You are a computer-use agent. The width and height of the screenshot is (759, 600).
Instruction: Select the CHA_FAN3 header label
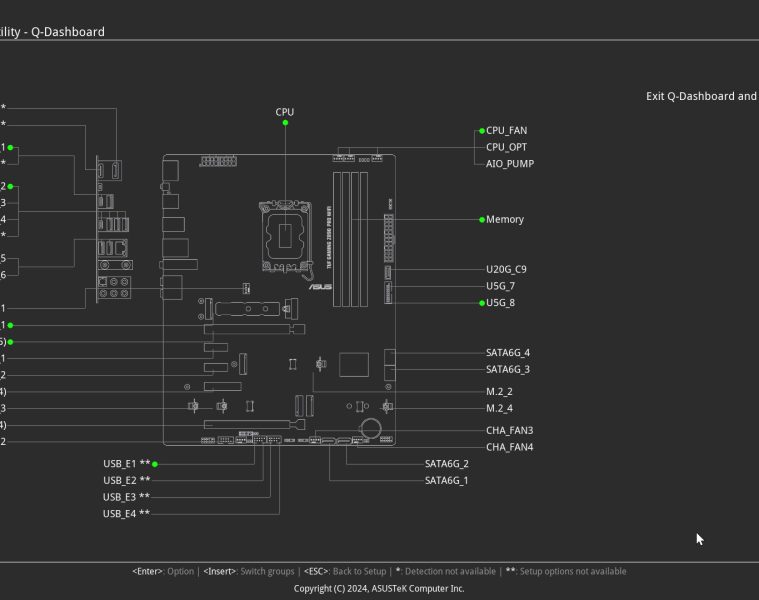pyautogui.click(x=509, y=430)
